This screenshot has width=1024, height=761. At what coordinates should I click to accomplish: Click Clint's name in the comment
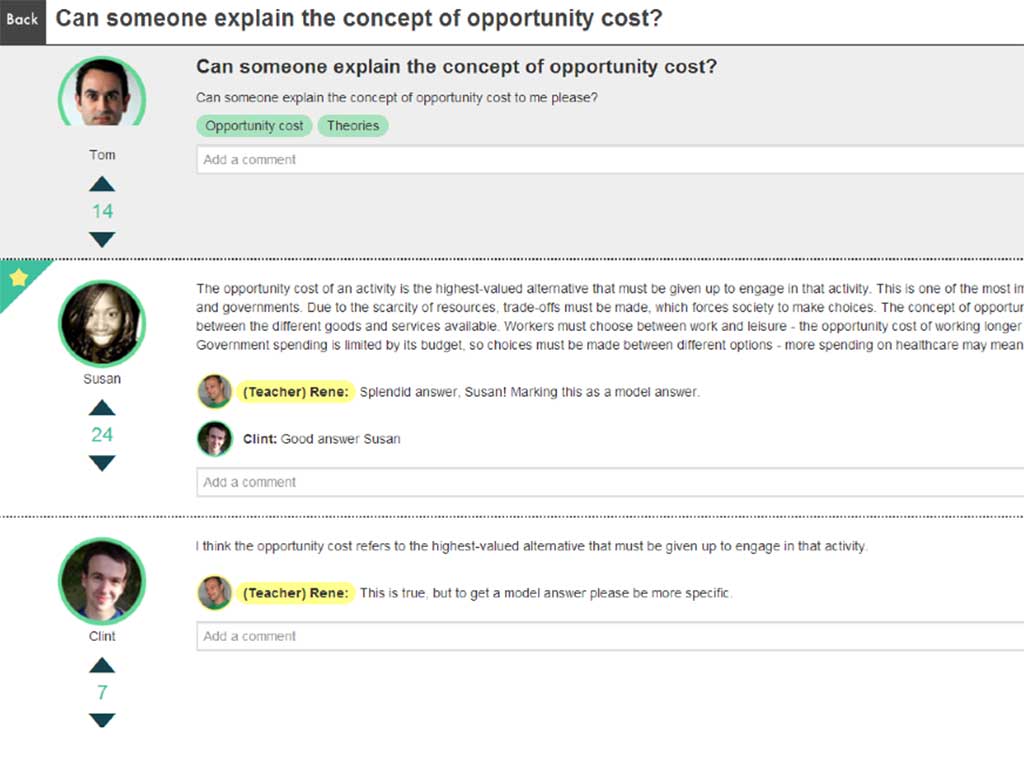(x=259, y=439)
